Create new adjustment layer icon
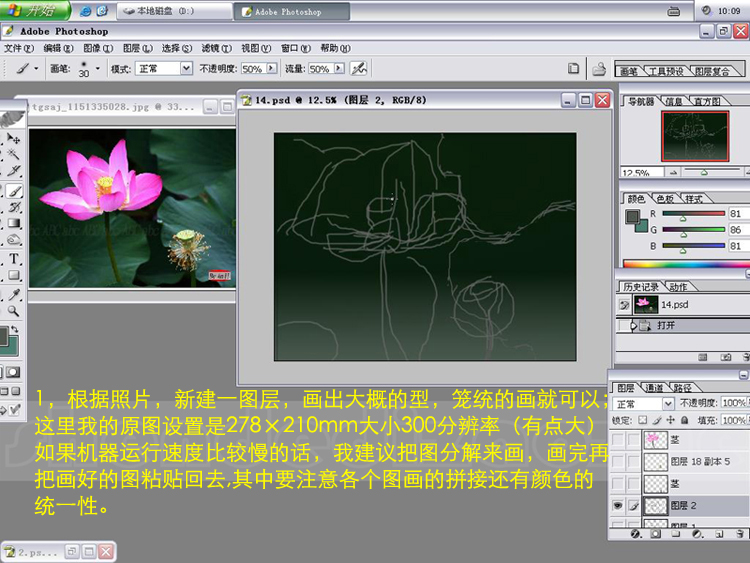The height and width of the screenshot is (563, 750). 697,534
